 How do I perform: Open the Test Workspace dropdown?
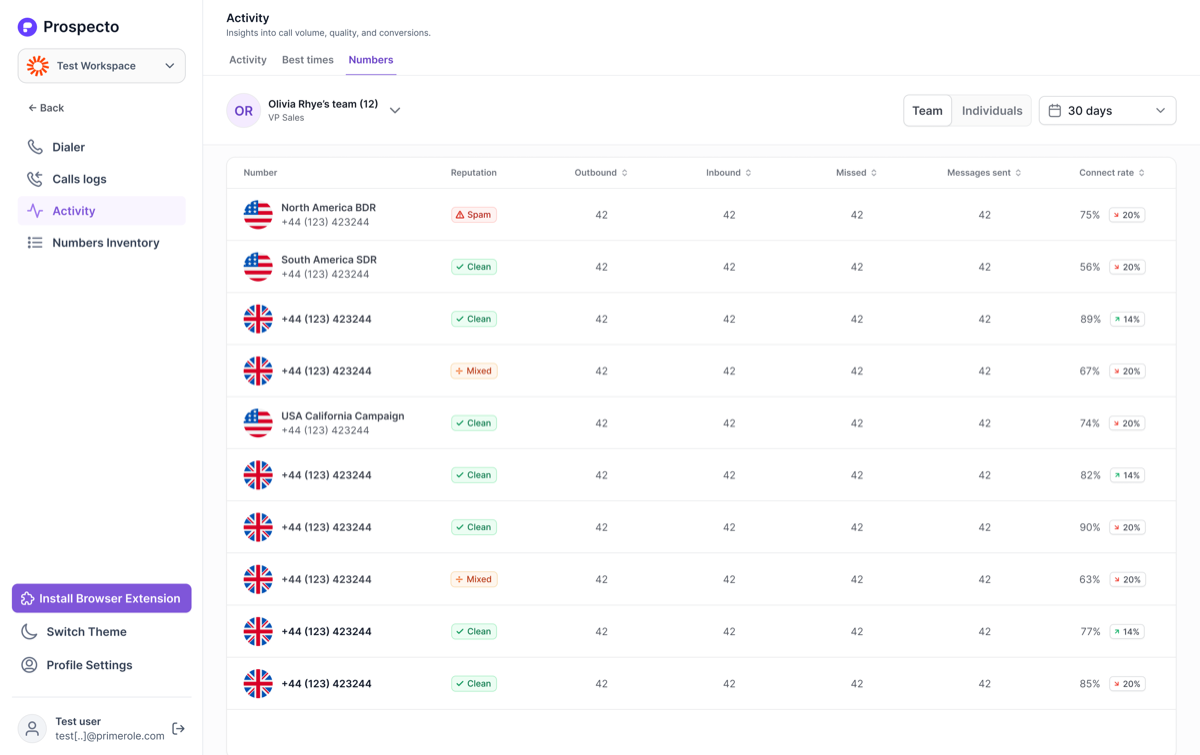coord(101,66)
